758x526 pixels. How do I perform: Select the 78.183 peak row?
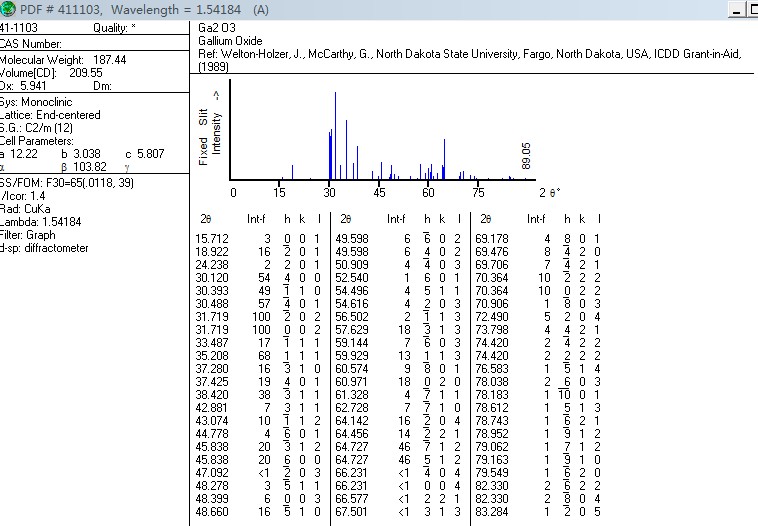(538, 395)
